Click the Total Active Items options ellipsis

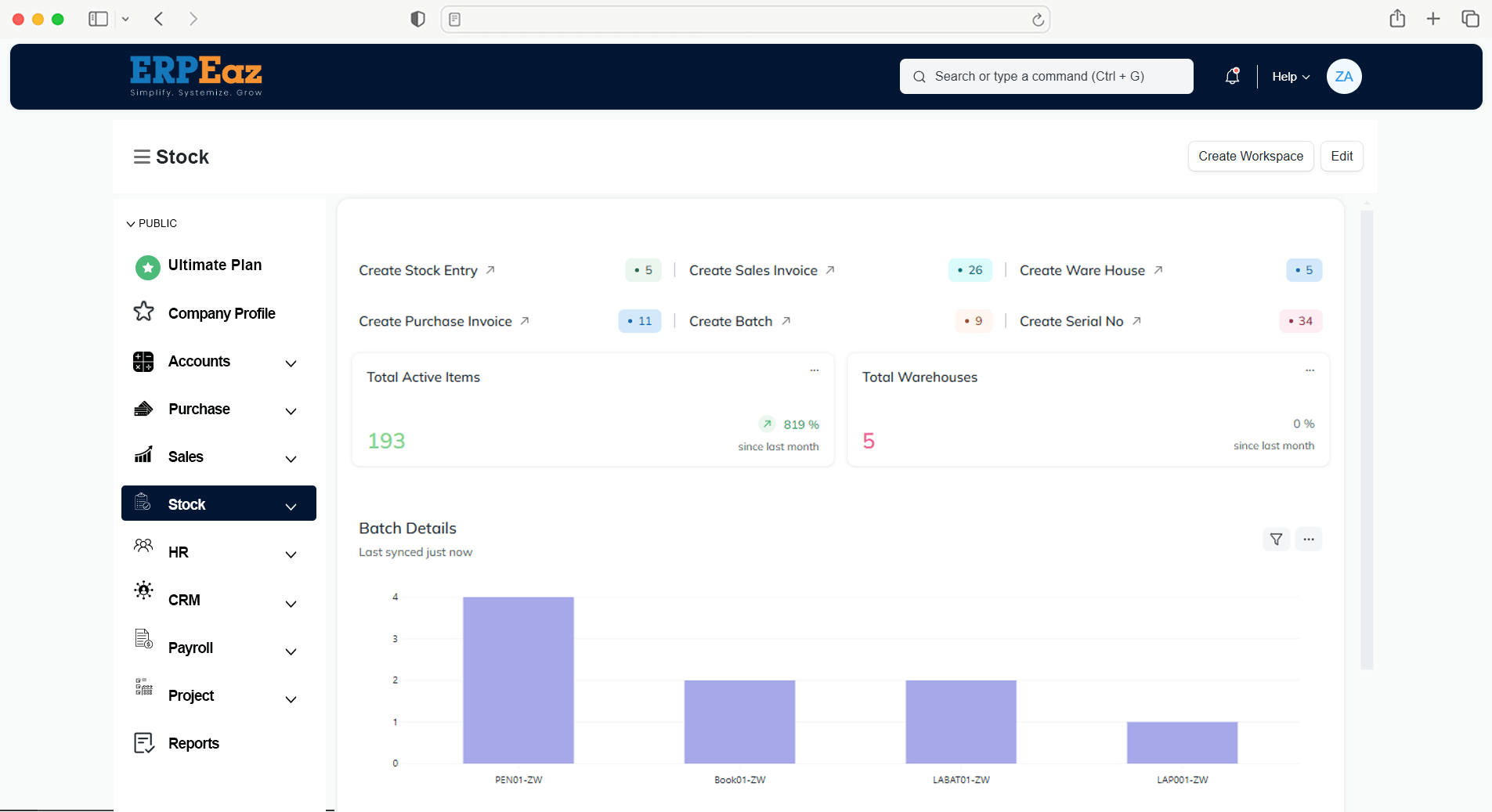pyautogui.click(x=815, y=370)
